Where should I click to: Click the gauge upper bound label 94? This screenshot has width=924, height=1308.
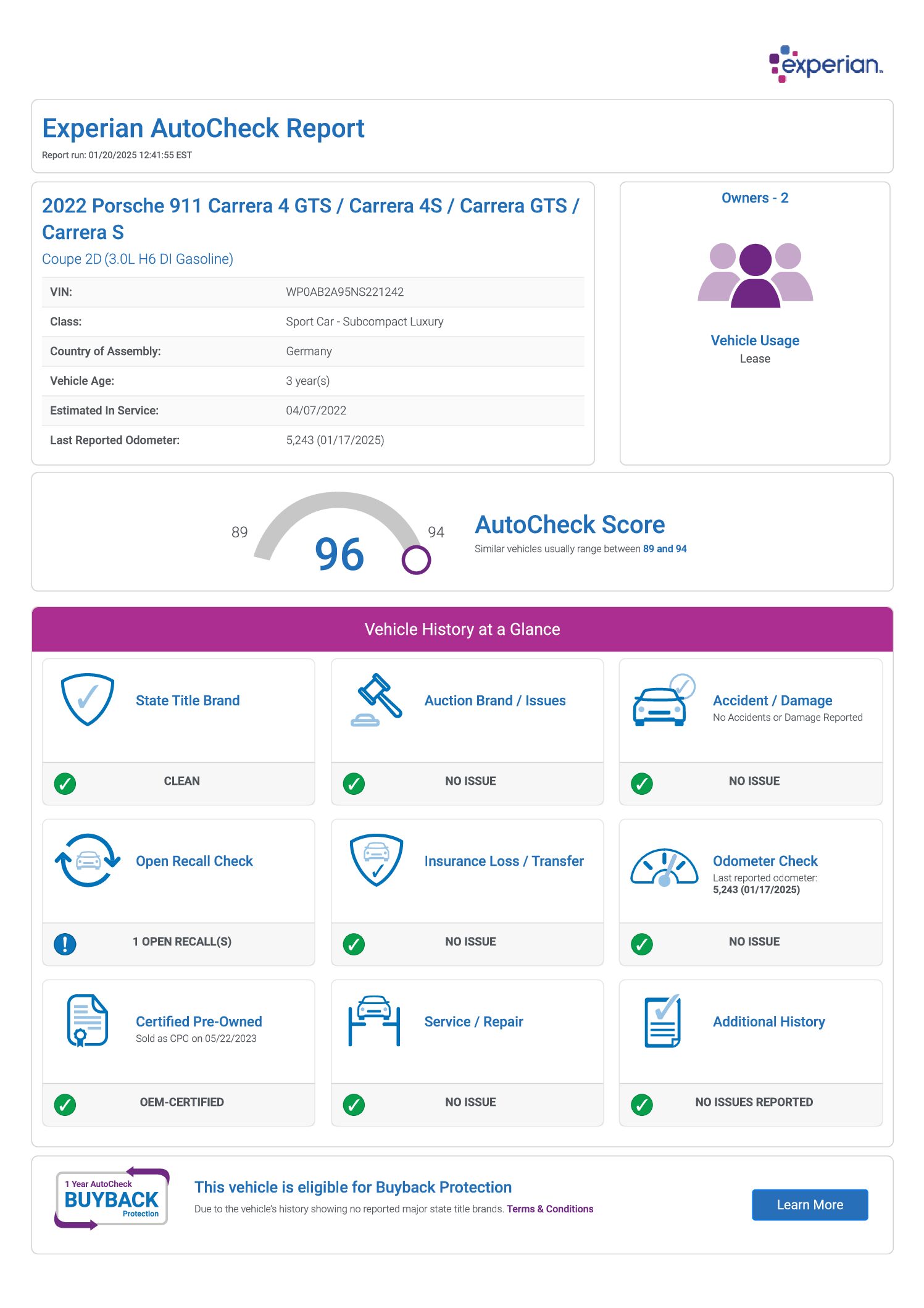coord(436,532)
